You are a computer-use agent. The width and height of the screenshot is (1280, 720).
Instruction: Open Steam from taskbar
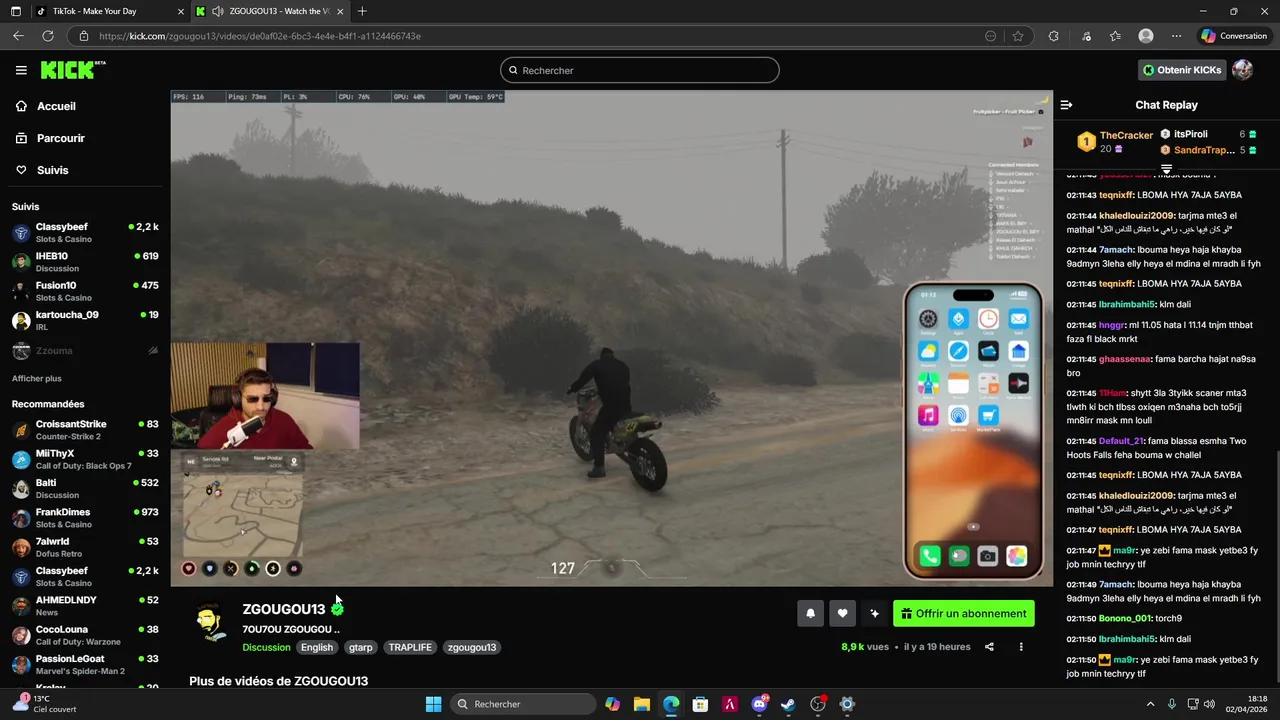point(788,704)
